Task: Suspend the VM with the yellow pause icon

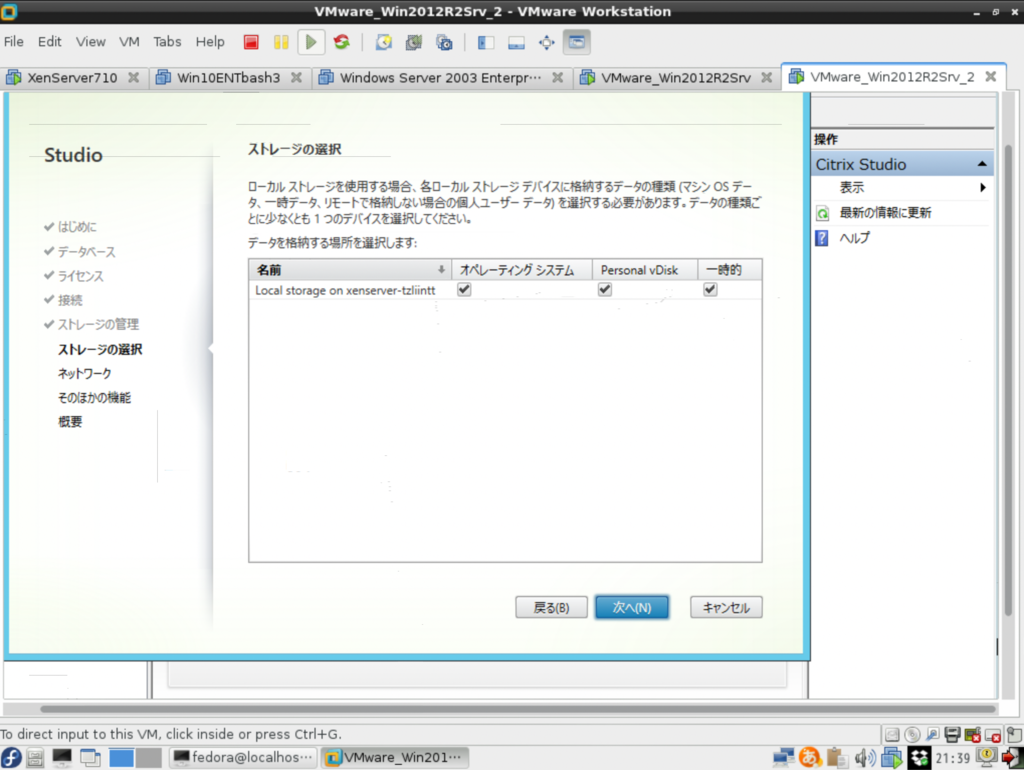Action: [x=281, y=42]
